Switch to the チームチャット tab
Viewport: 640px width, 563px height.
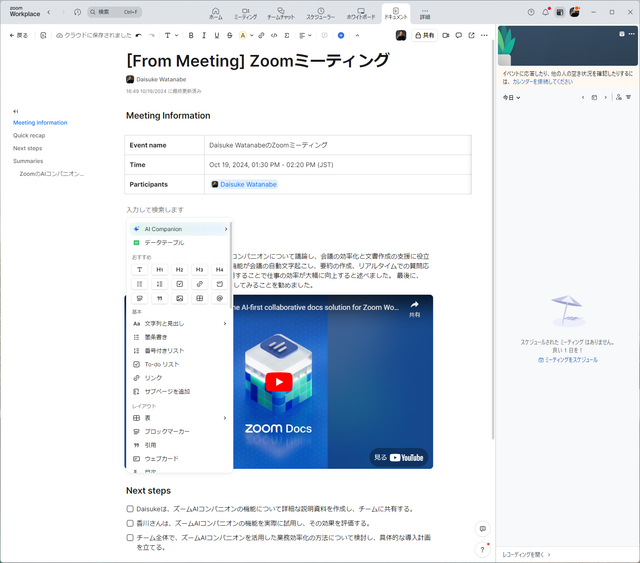tap(281, 13)
